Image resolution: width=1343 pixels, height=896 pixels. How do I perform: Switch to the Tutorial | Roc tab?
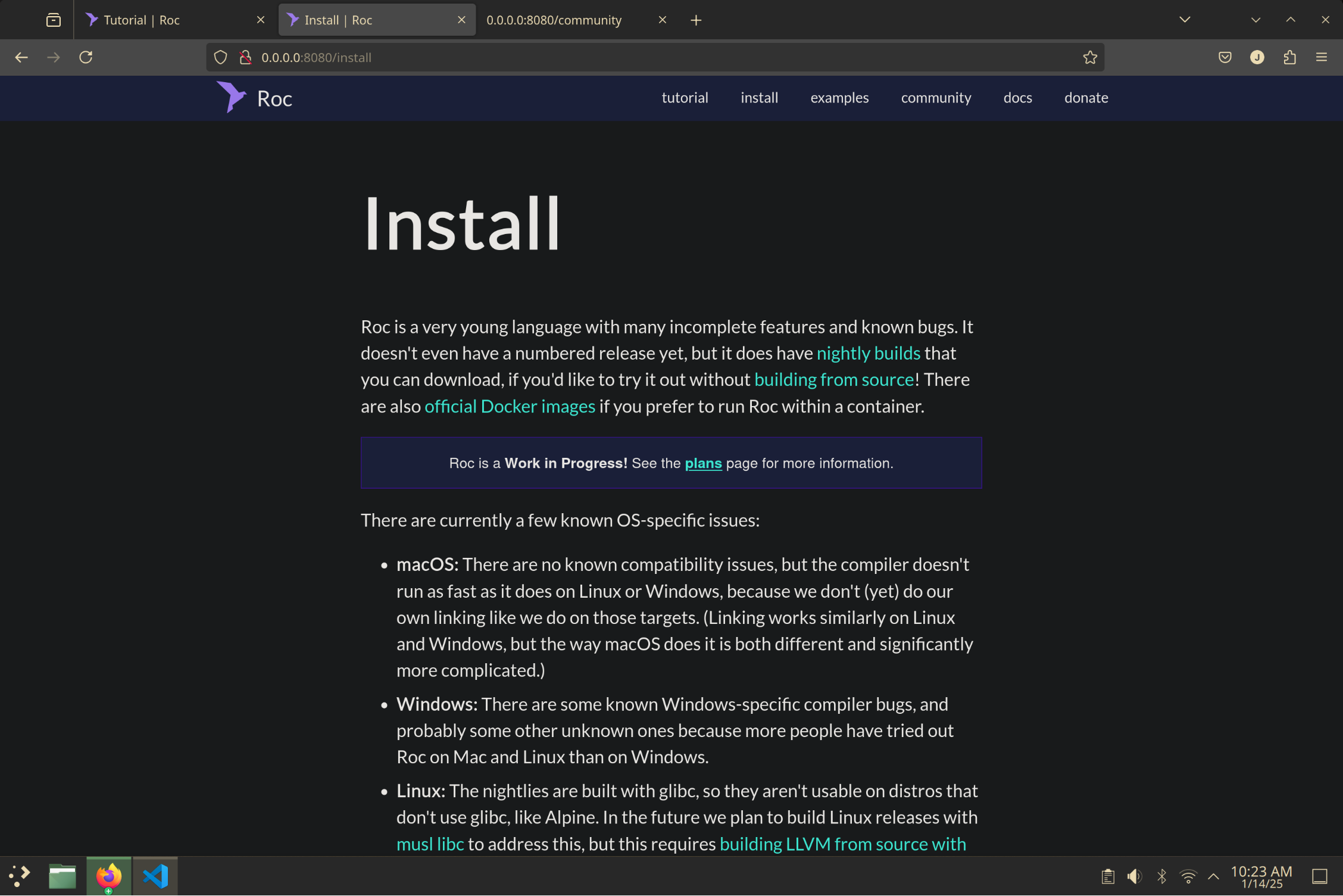175,20
